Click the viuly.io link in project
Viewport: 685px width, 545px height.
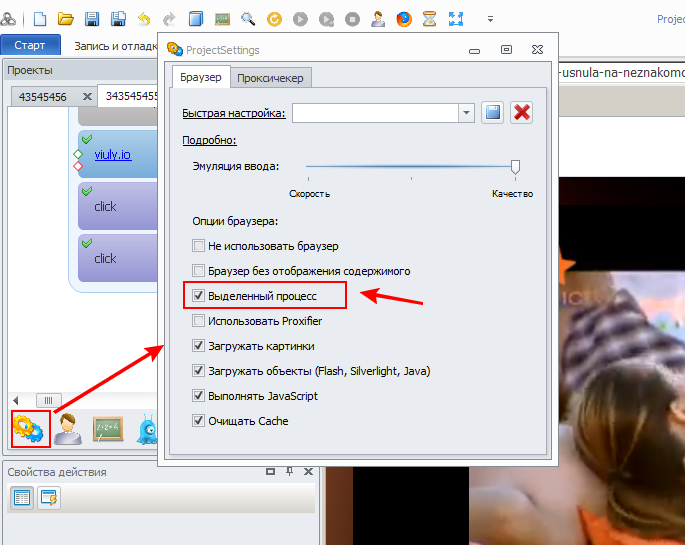point(112,155)
